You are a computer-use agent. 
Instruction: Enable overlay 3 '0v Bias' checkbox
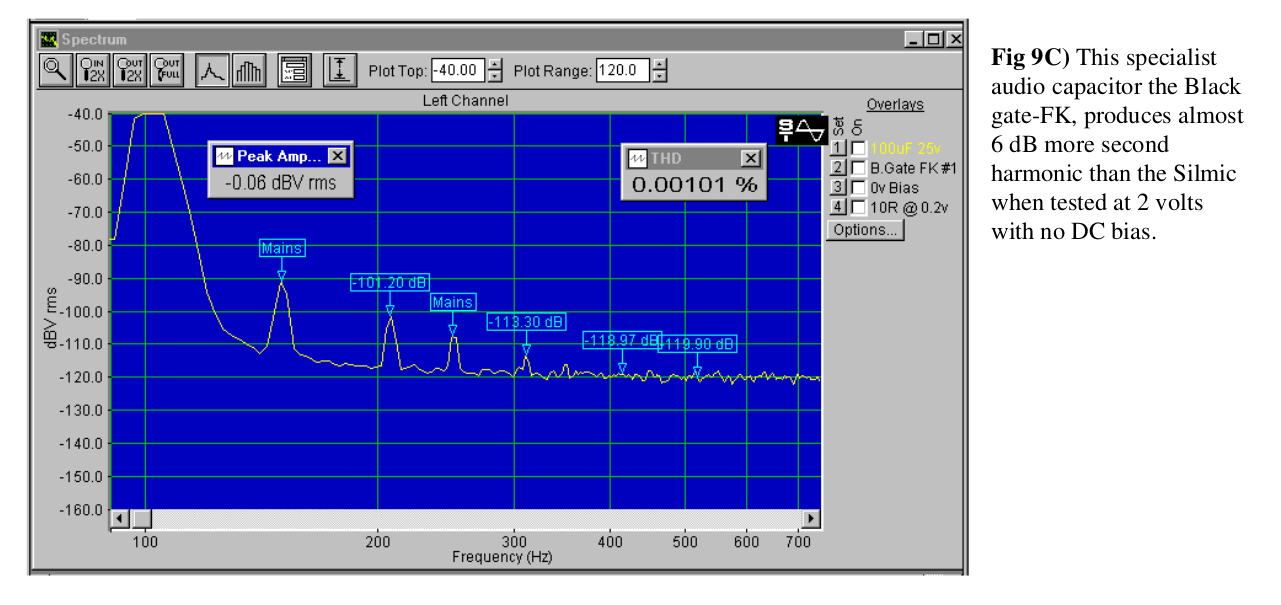859,187
